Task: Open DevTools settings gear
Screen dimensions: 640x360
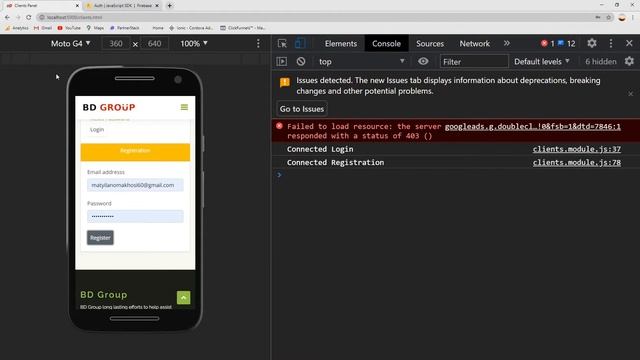Action: pos(592,43)
